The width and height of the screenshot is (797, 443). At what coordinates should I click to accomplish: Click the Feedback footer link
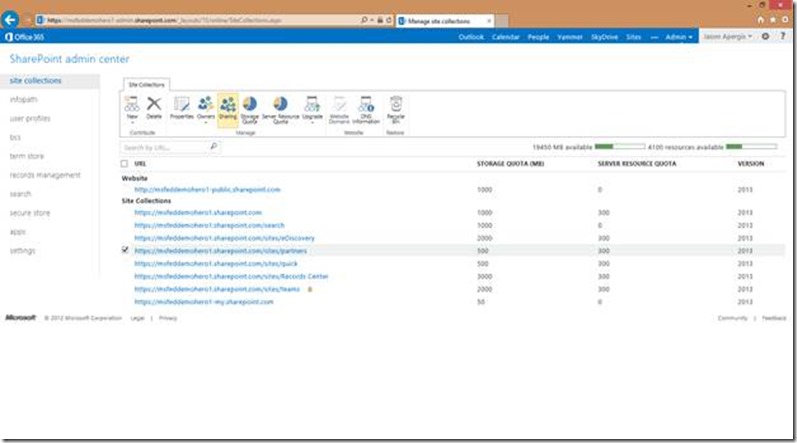pos(774,318)
